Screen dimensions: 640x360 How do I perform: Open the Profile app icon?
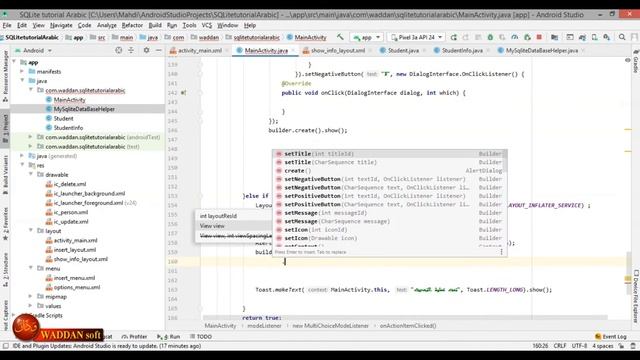click(x=515, y=37)
